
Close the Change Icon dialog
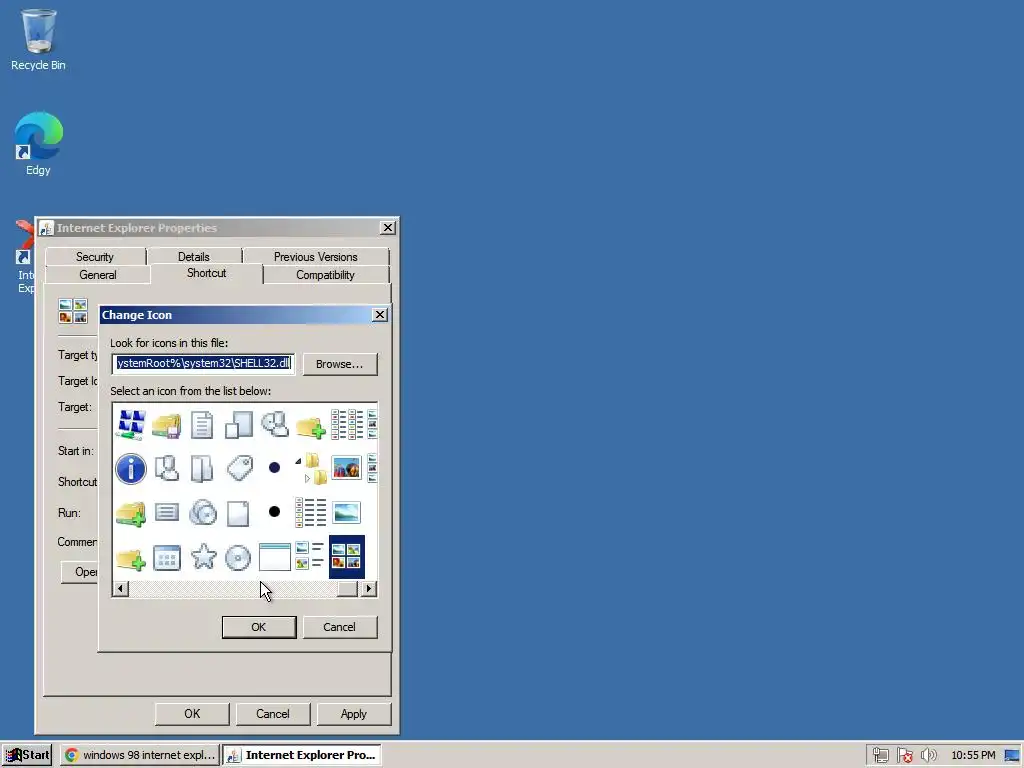coord(379,315)
